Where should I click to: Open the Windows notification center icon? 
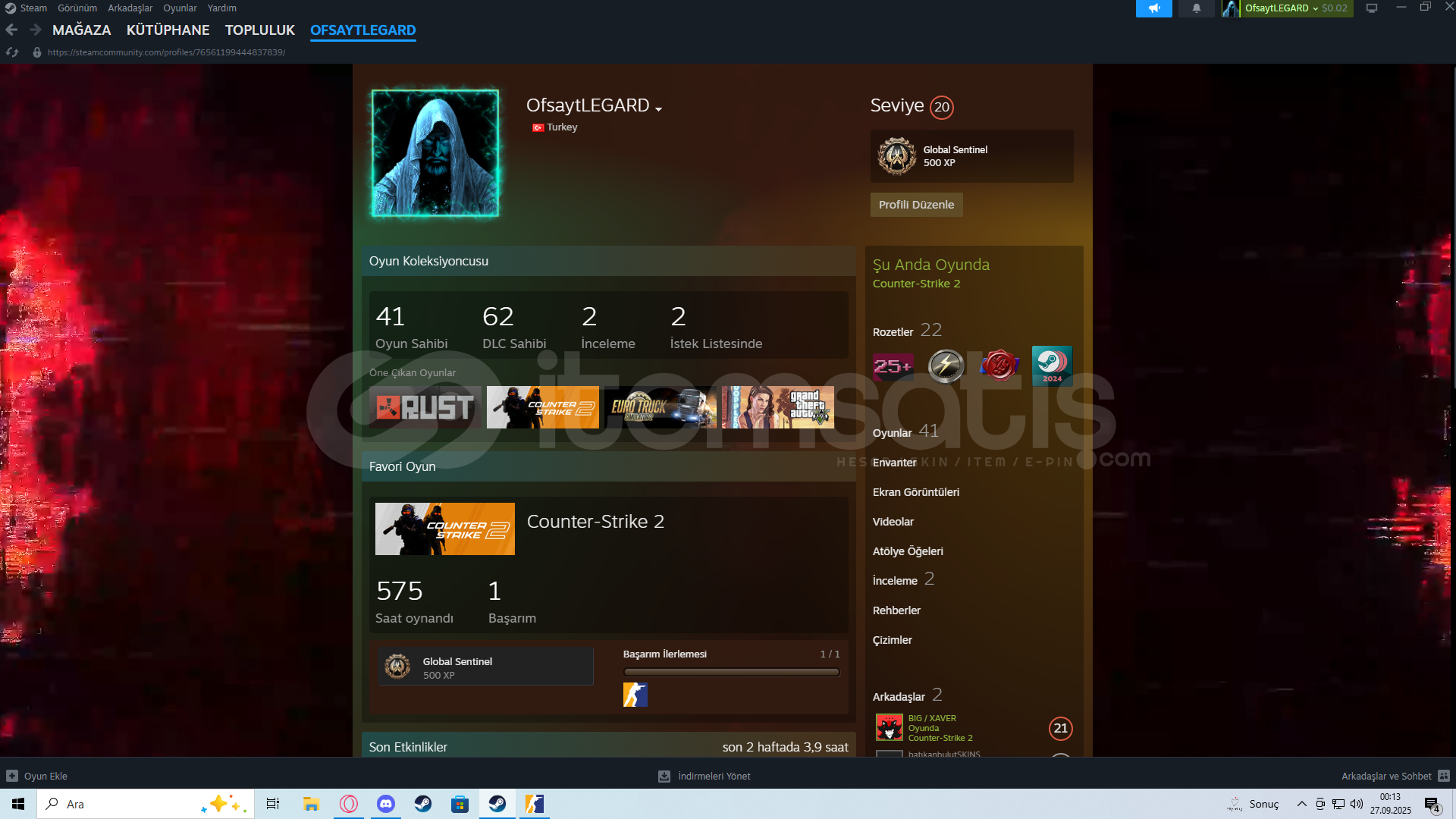(1432, 805)
